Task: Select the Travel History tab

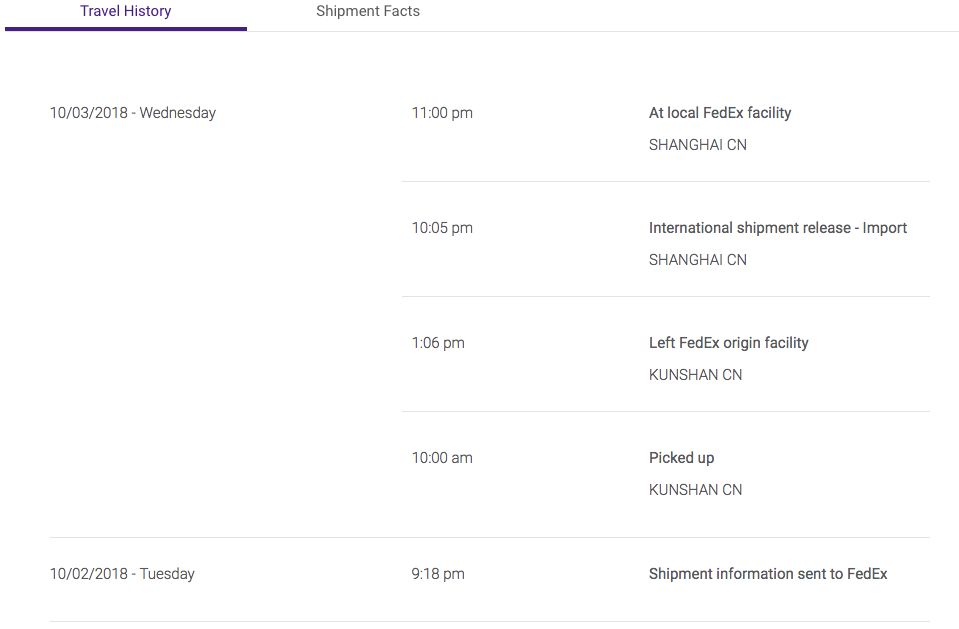Action: click(126, 12)
